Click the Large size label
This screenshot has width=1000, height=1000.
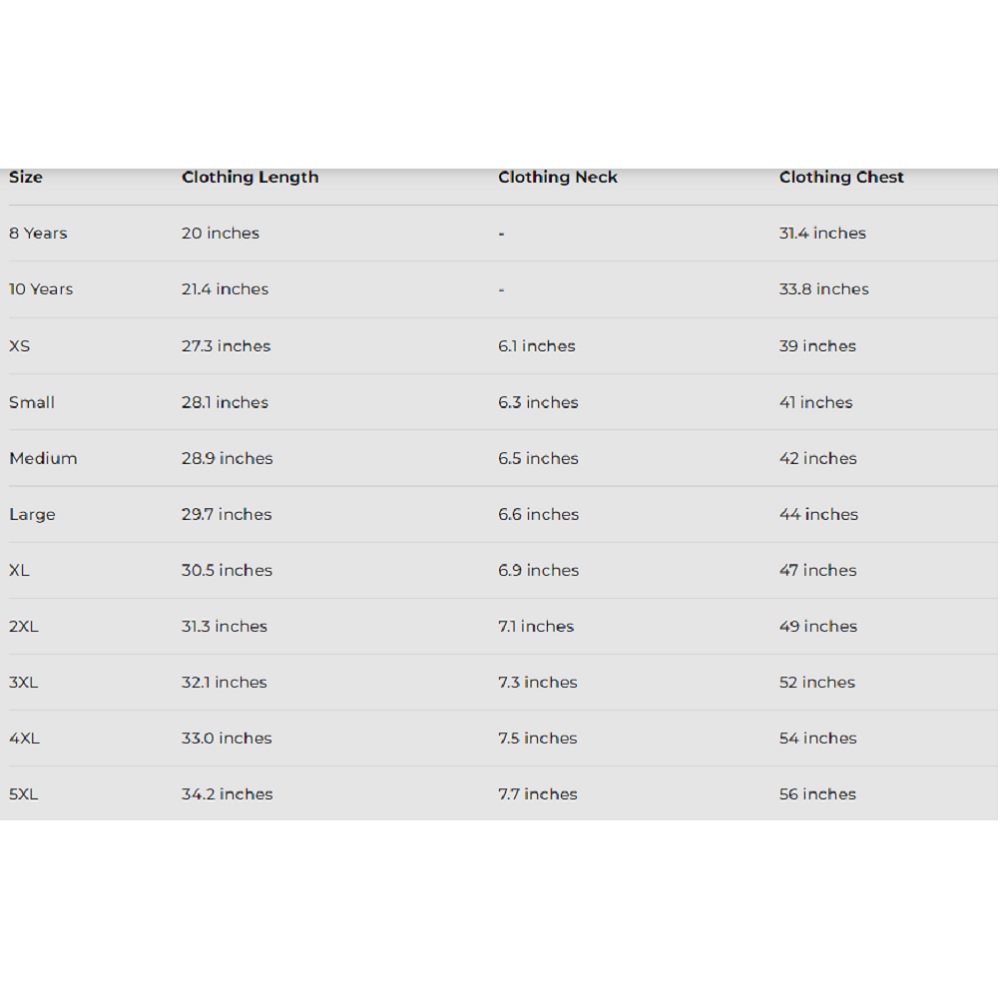point(32,514)
